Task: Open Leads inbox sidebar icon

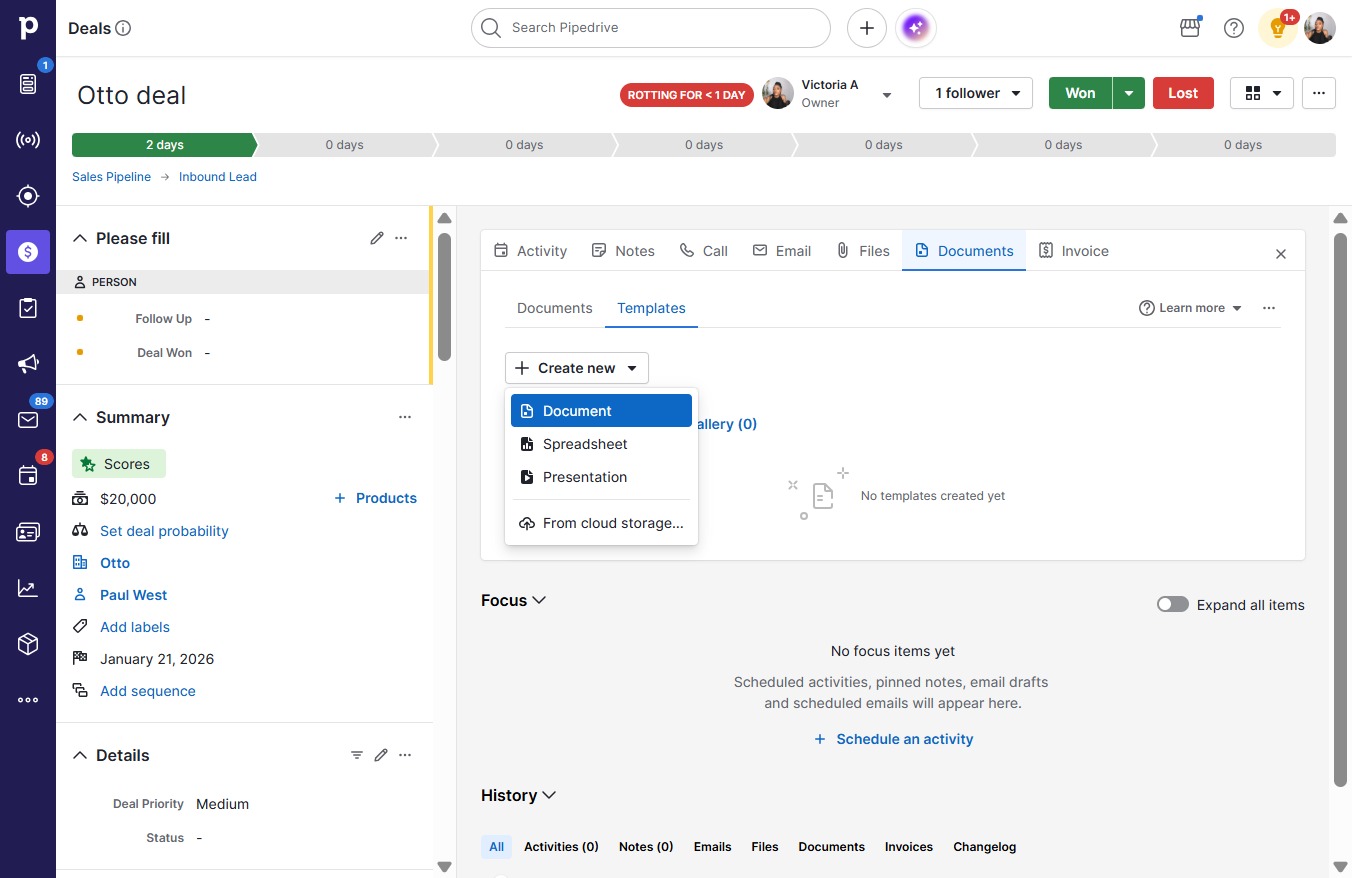Action: tap(28, 84)
